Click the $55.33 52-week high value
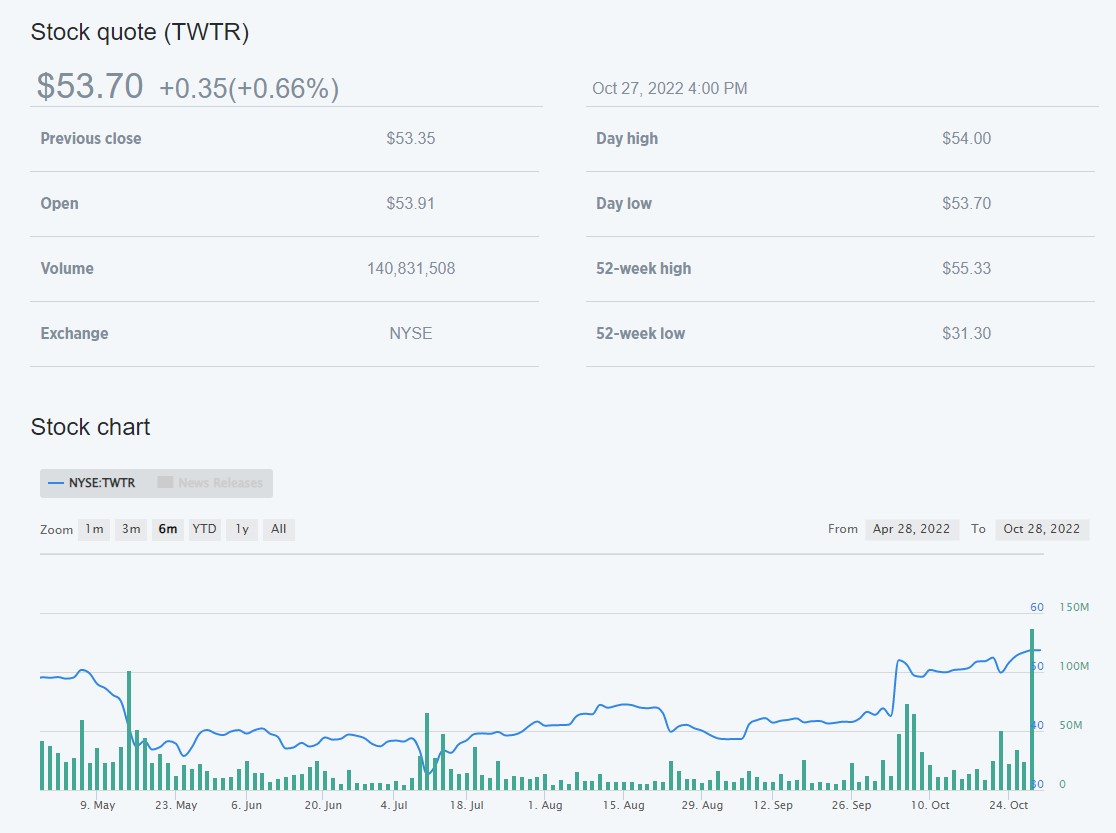Image resolution: width=1116 pixels, height=833 pixels. 967,268
